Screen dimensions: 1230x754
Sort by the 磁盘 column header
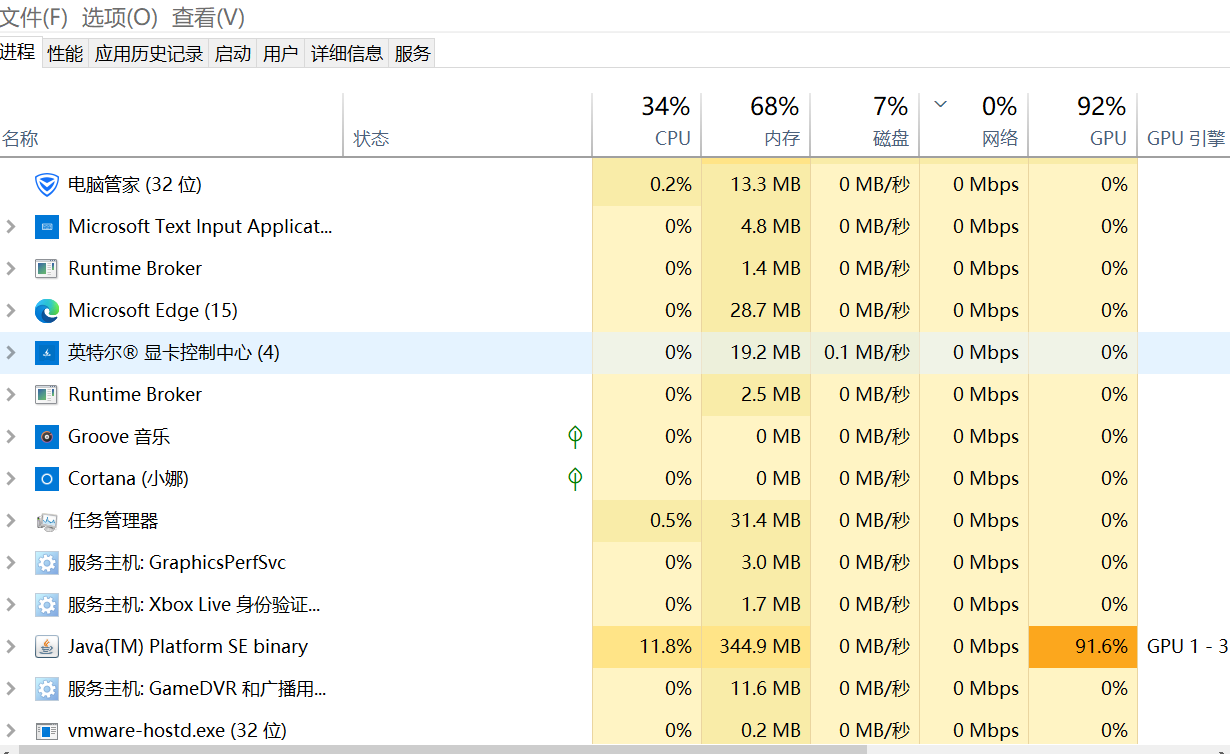pos(864,125)
